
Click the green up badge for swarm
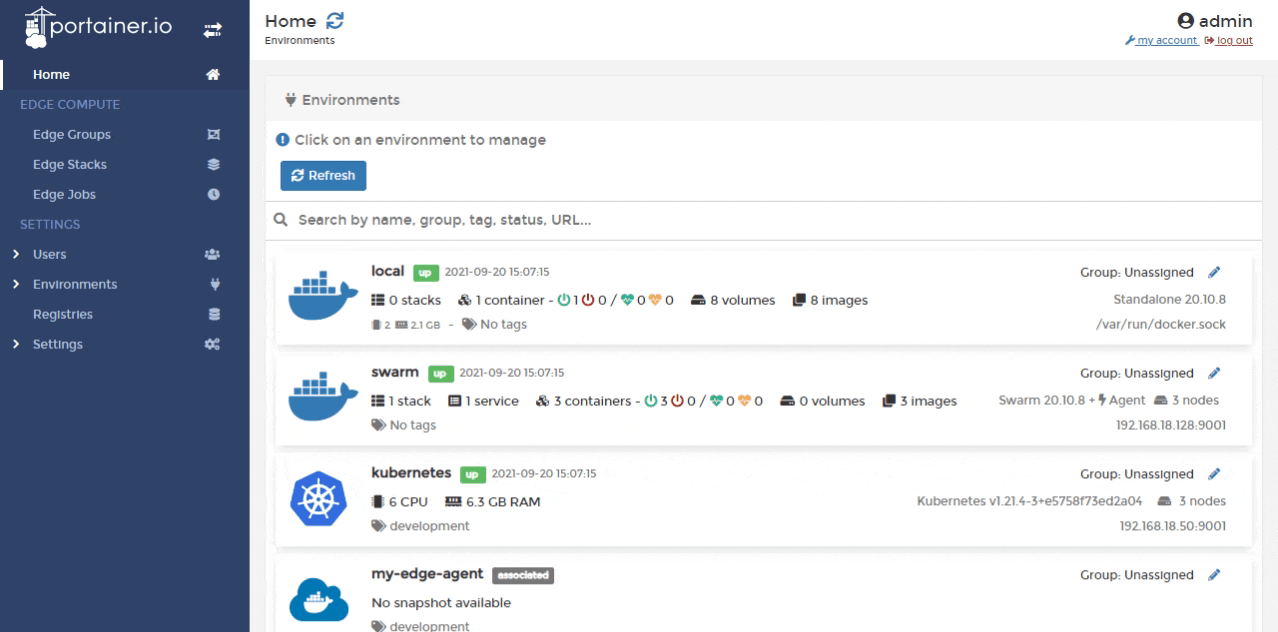point(441,373)
